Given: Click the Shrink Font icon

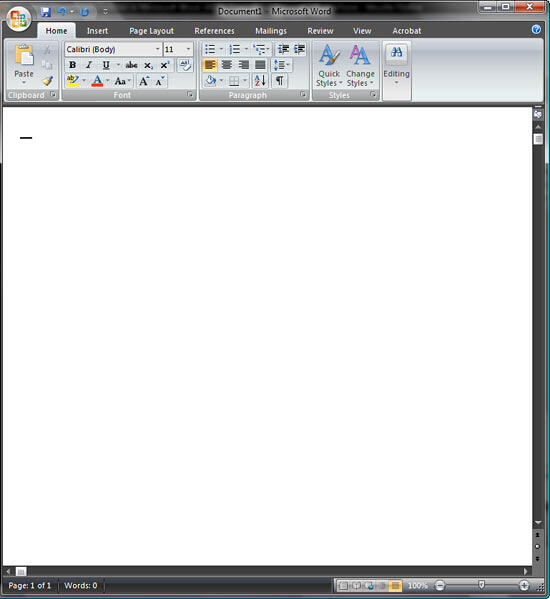Looking at the screenshot, I should tap(160, 81).
